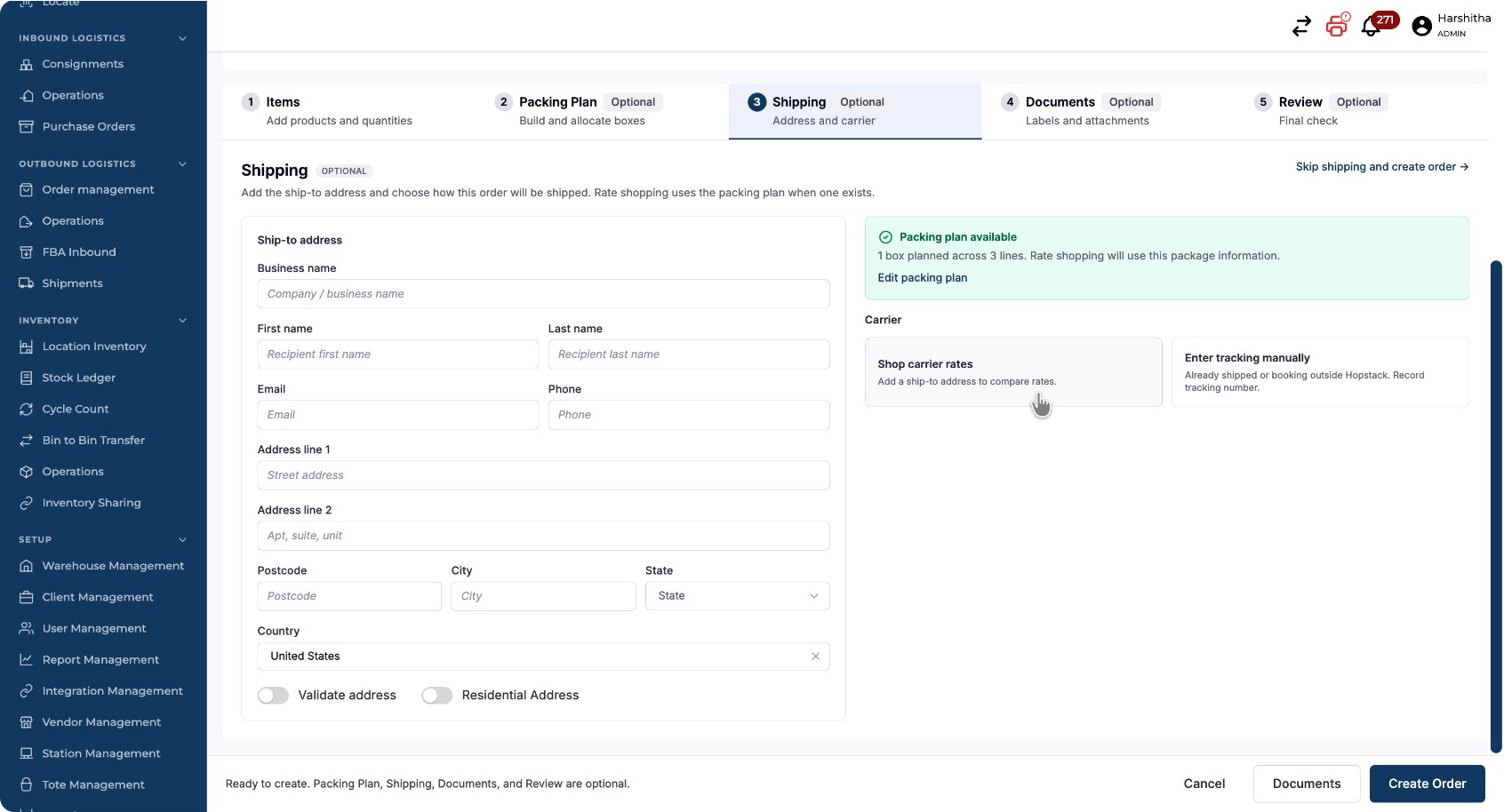The width and height of the screenshot is (1504, 812).
Task: Click the Location Inventory icon
Action: [27, 346]
